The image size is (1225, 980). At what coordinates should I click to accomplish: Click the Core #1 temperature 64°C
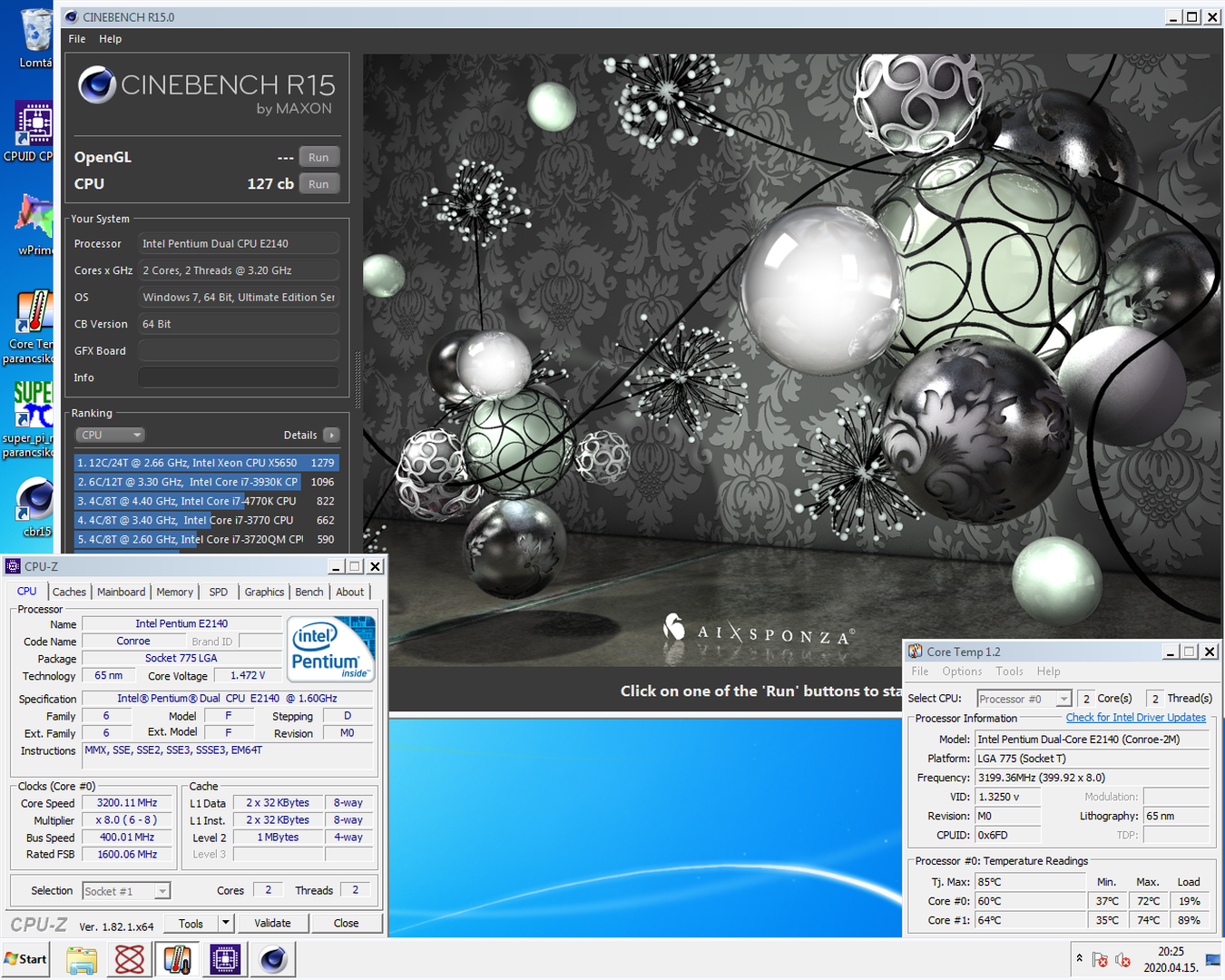[x=1030, y=920]
